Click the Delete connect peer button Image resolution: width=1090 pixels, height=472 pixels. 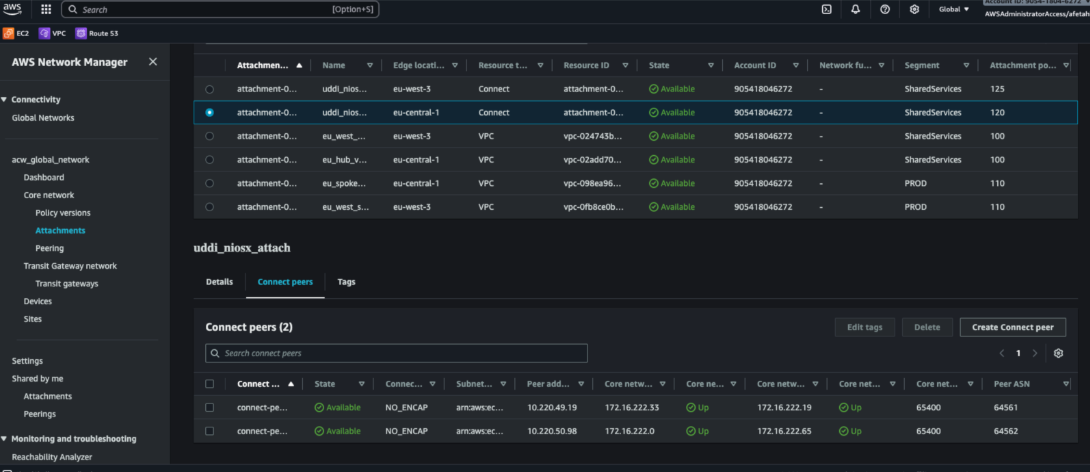tap(927, 327)
